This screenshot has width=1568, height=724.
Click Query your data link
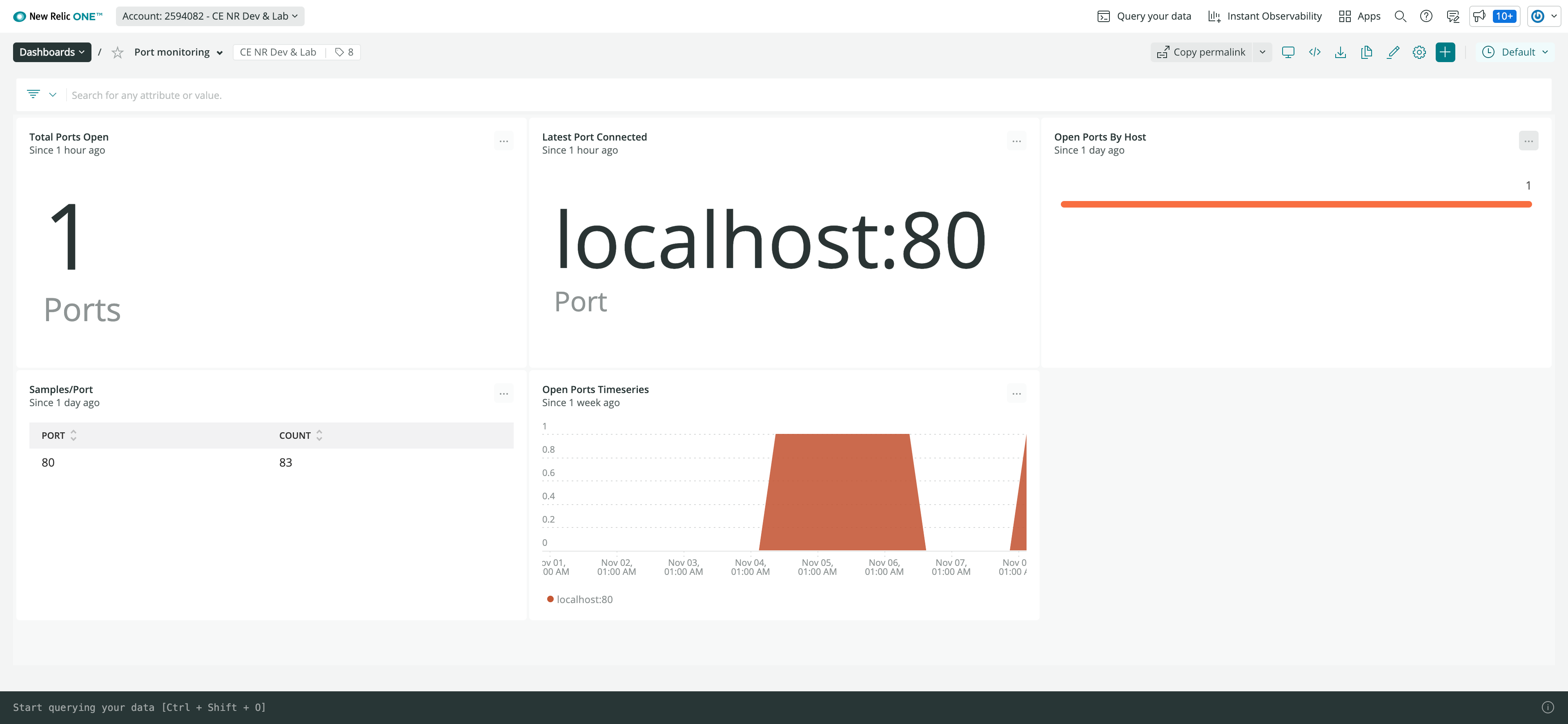1144,16
